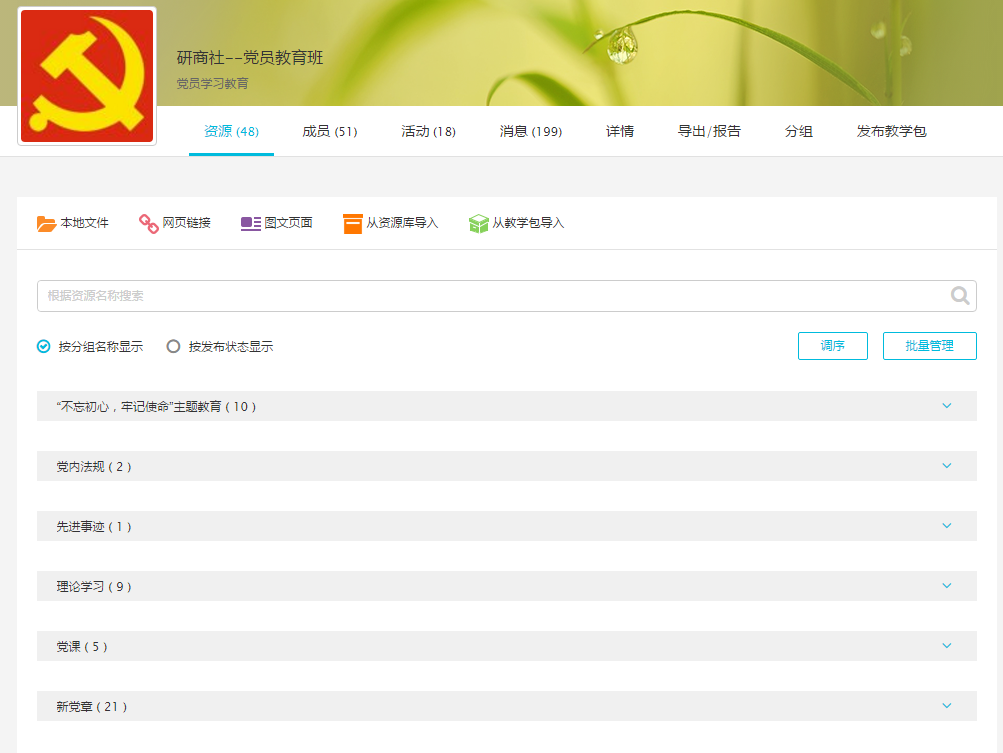Open the 消息 (199) tab
Viewport: 1003px width, 753px height.
(x=530, y=132)
